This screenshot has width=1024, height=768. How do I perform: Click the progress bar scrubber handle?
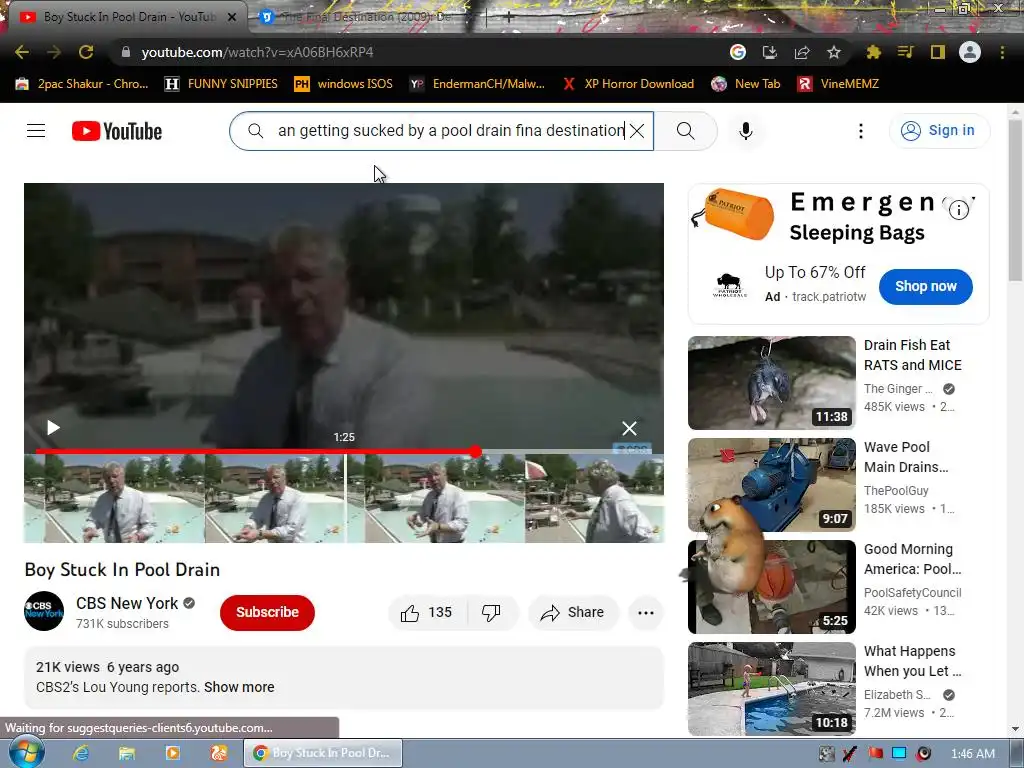pos(475,451)
